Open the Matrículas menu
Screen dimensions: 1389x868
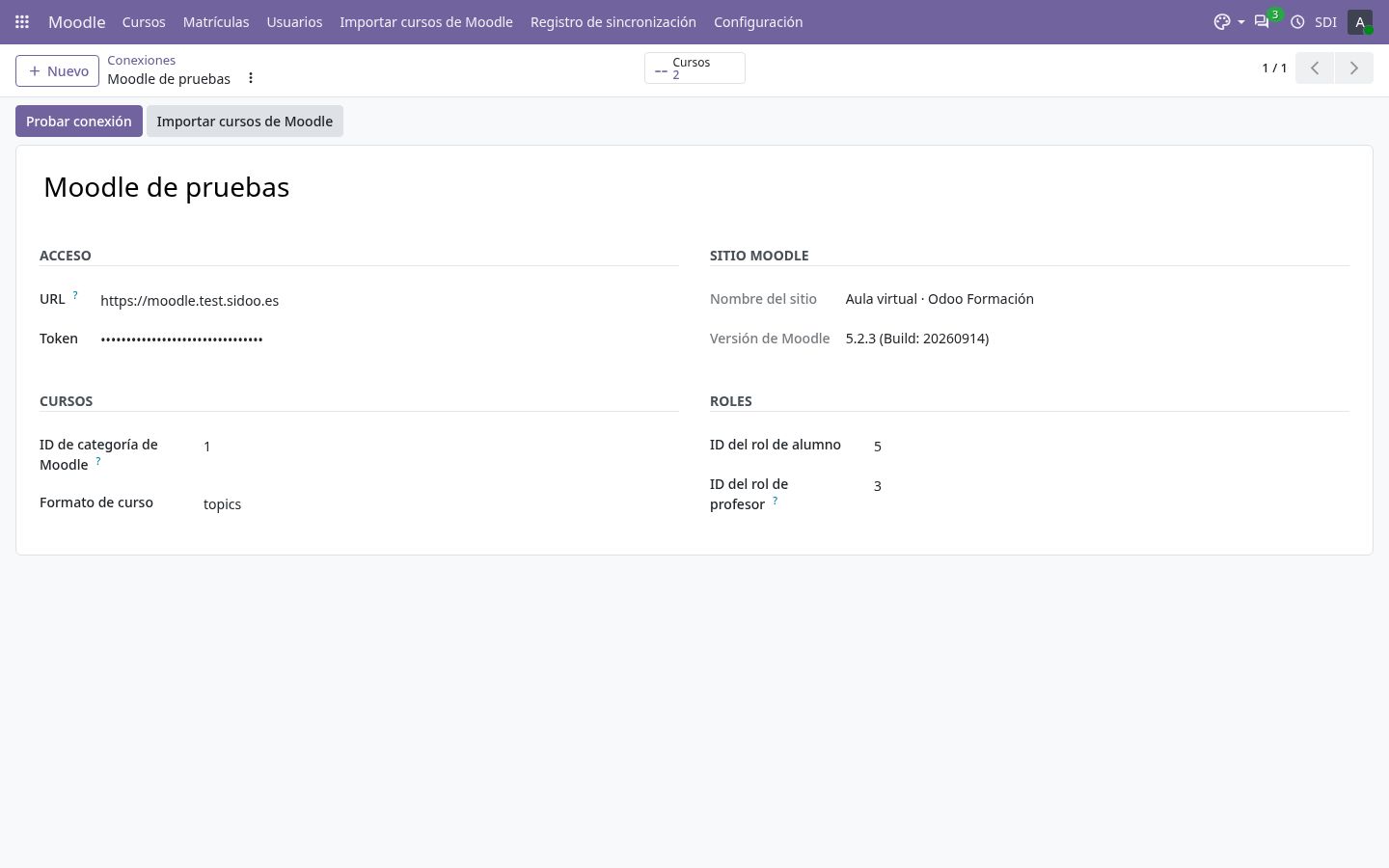pyautogui.click(x=216, y=21)
